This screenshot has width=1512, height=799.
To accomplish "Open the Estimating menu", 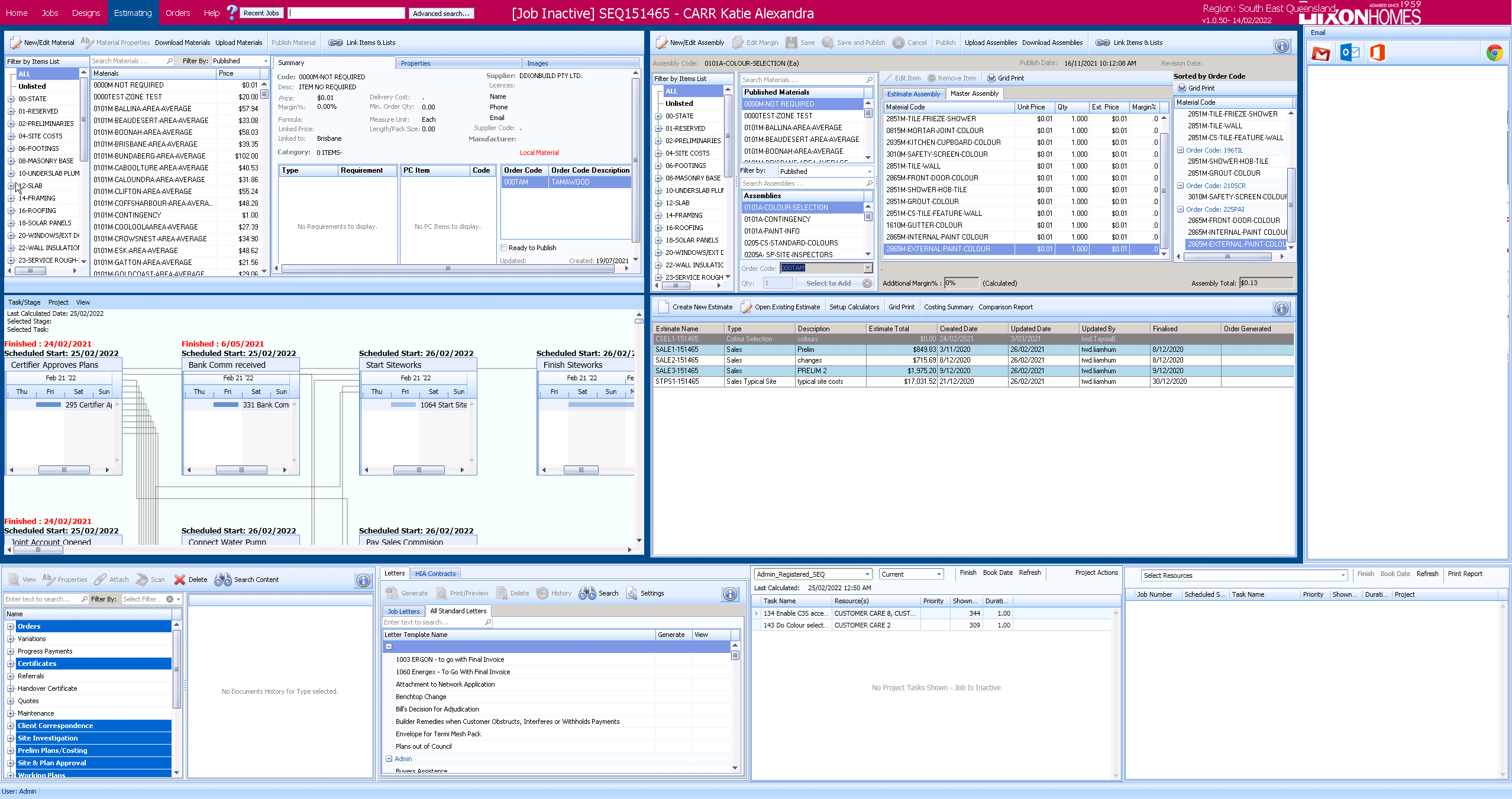I will coord(133,13).
